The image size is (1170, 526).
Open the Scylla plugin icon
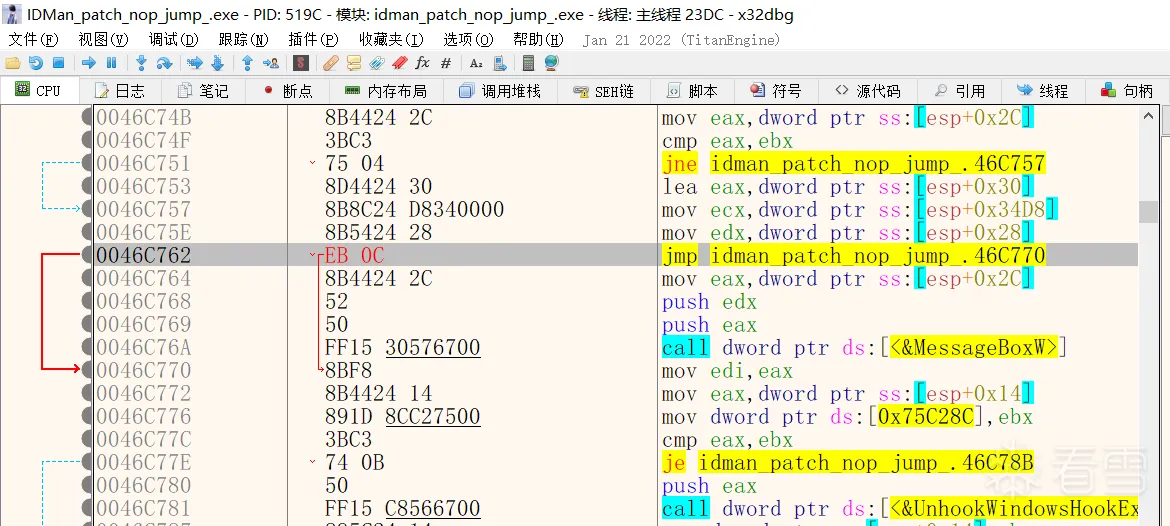pos(301,63)
